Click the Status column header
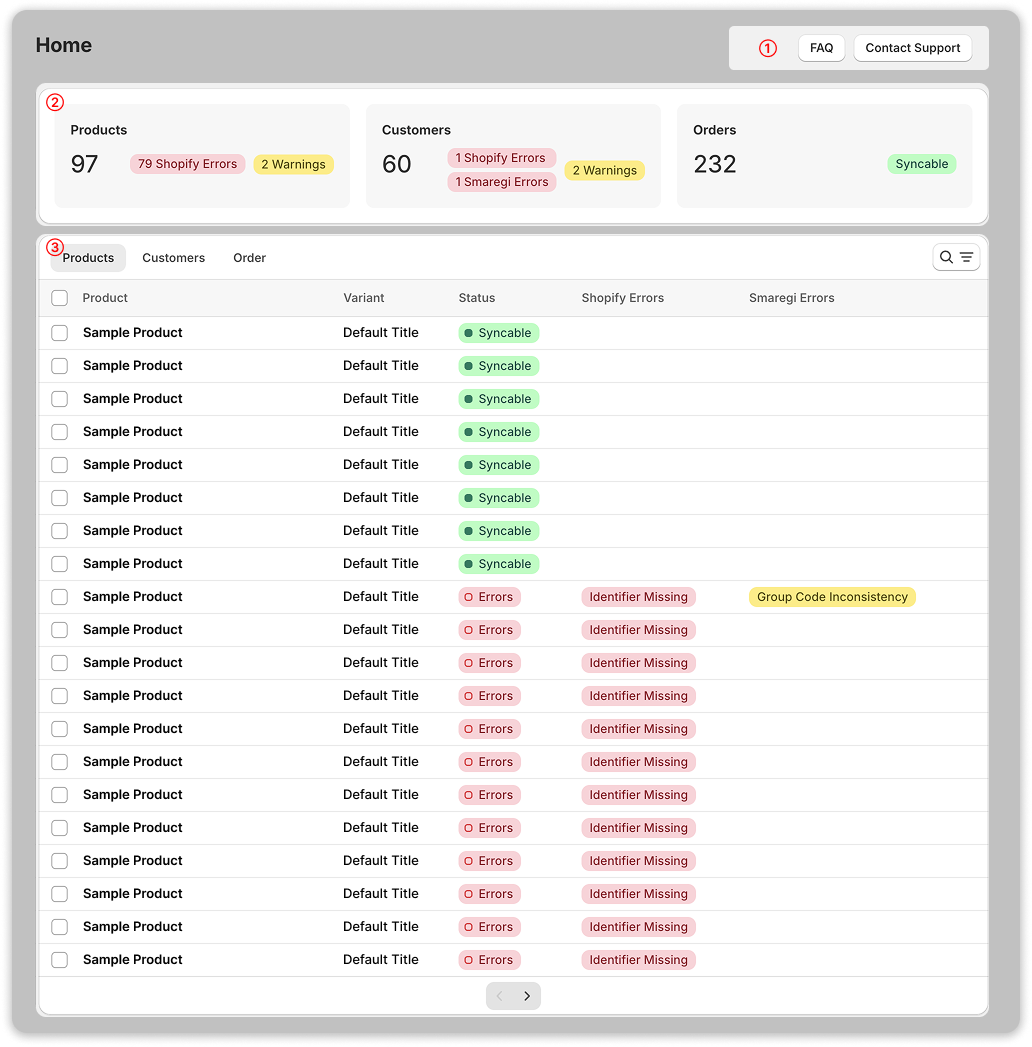 (x=477, y=298)
